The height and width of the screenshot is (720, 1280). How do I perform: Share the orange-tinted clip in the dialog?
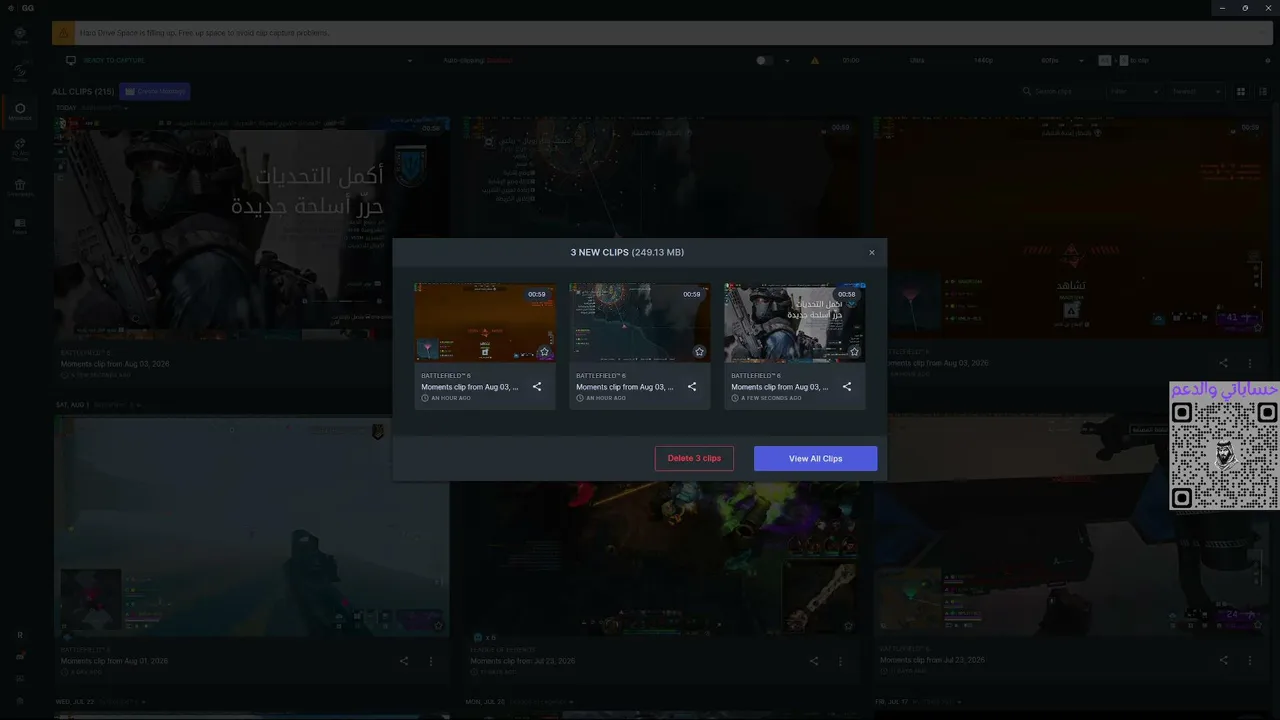537,387
